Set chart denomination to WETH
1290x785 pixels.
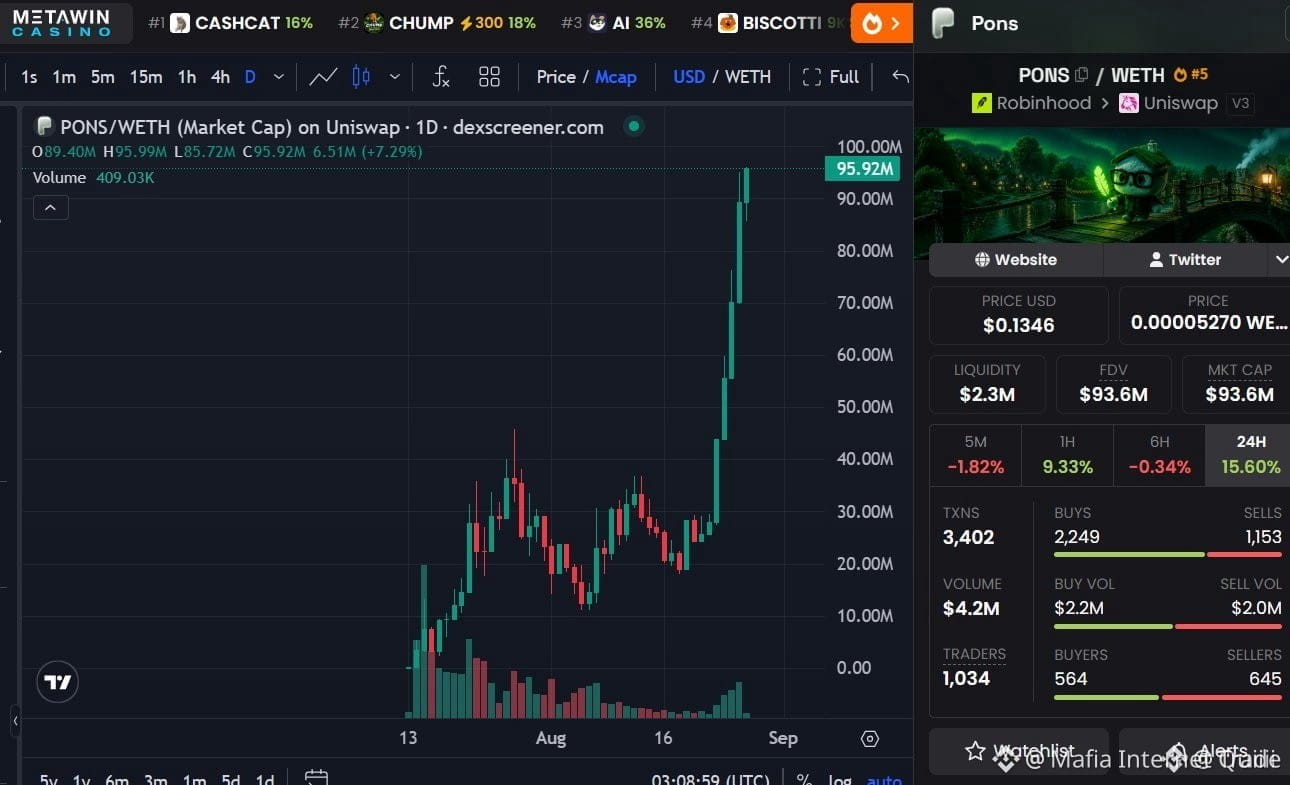pyautogui.click(x=748, y=77)
